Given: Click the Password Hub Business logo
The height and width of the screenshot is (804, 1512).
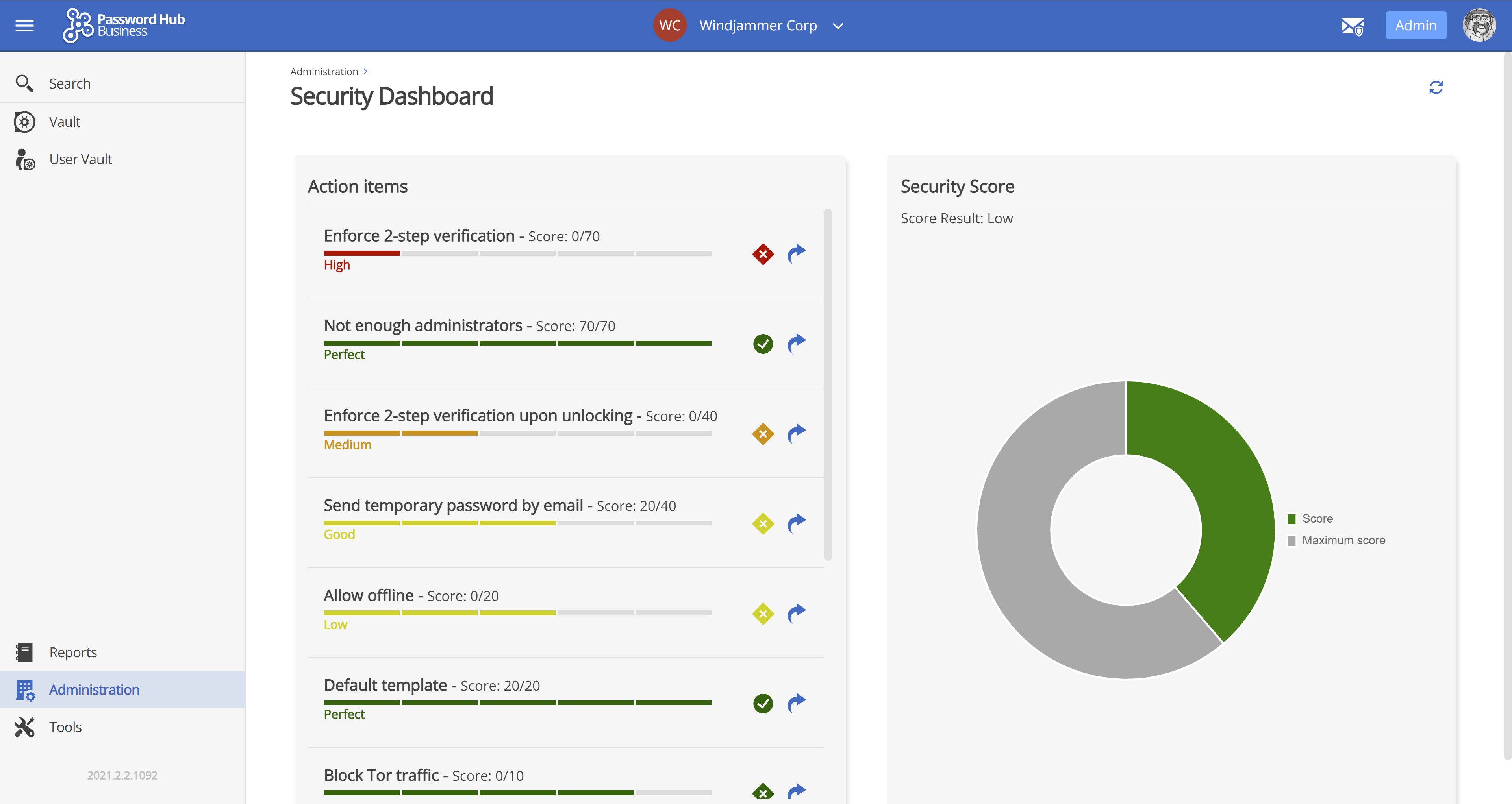Looking at the screenshot, I should [x=123, y=25].
